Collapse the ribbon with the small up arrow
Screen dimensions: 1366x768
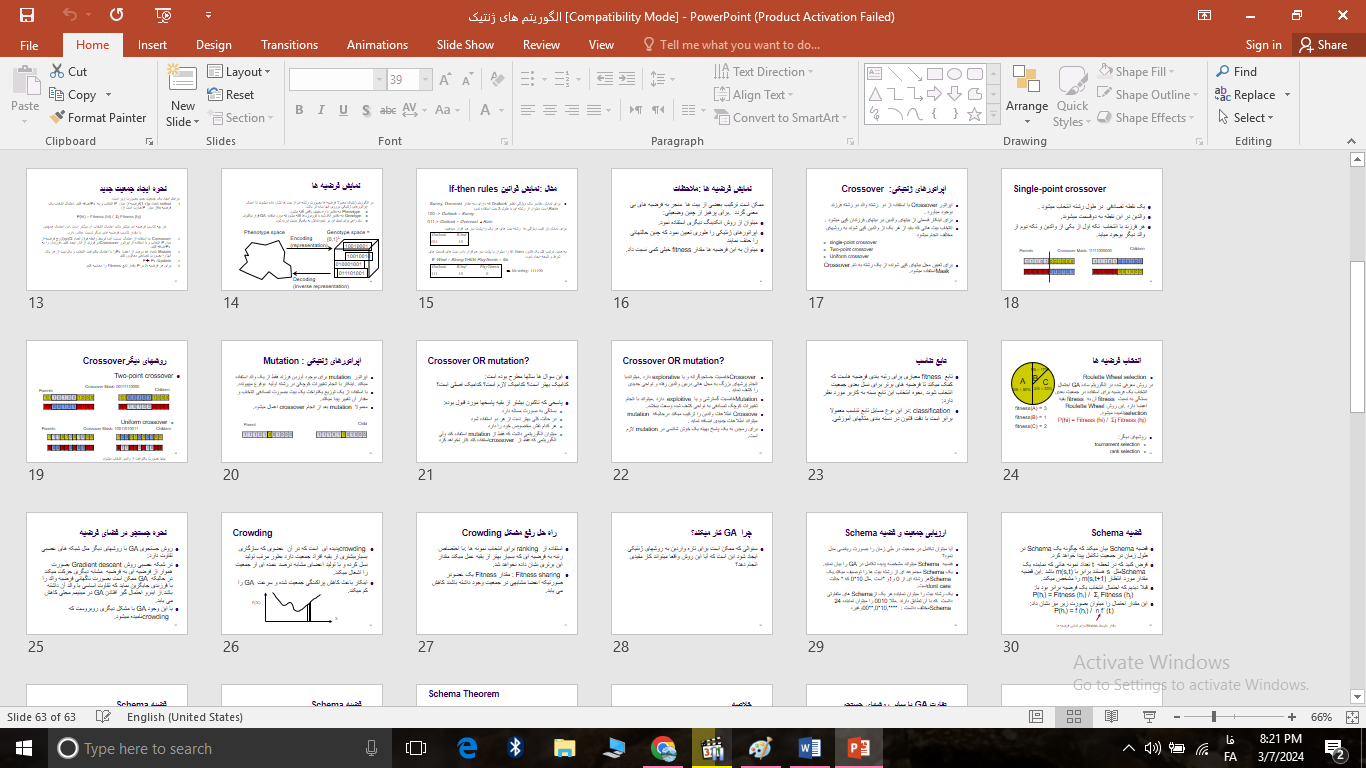click(1350, 142)
